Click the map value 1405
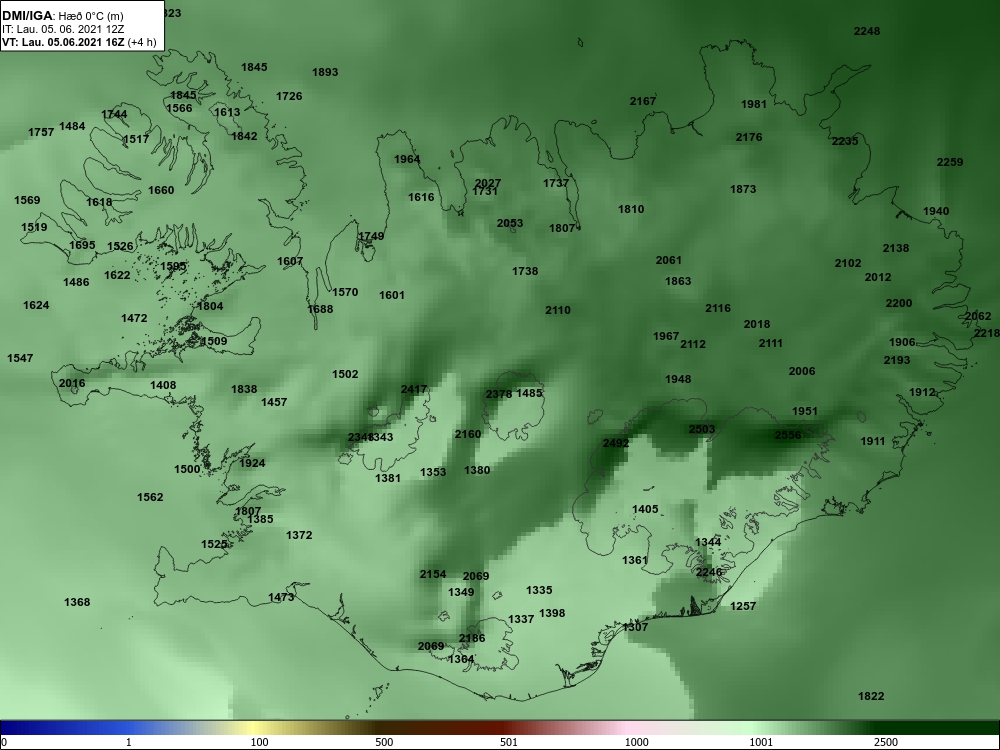 [x=645, y=509]
